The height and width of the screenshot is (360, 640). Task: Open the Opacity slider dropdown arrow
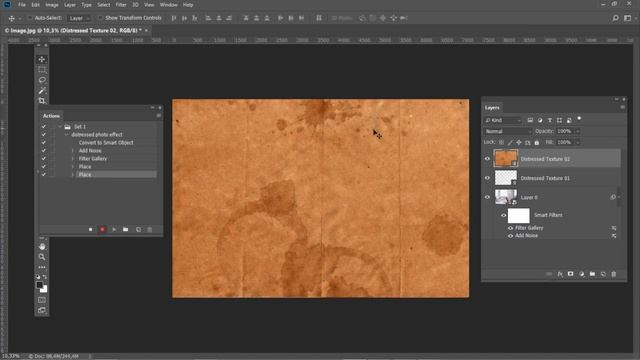pyautogui.click(x=578, y=131)
